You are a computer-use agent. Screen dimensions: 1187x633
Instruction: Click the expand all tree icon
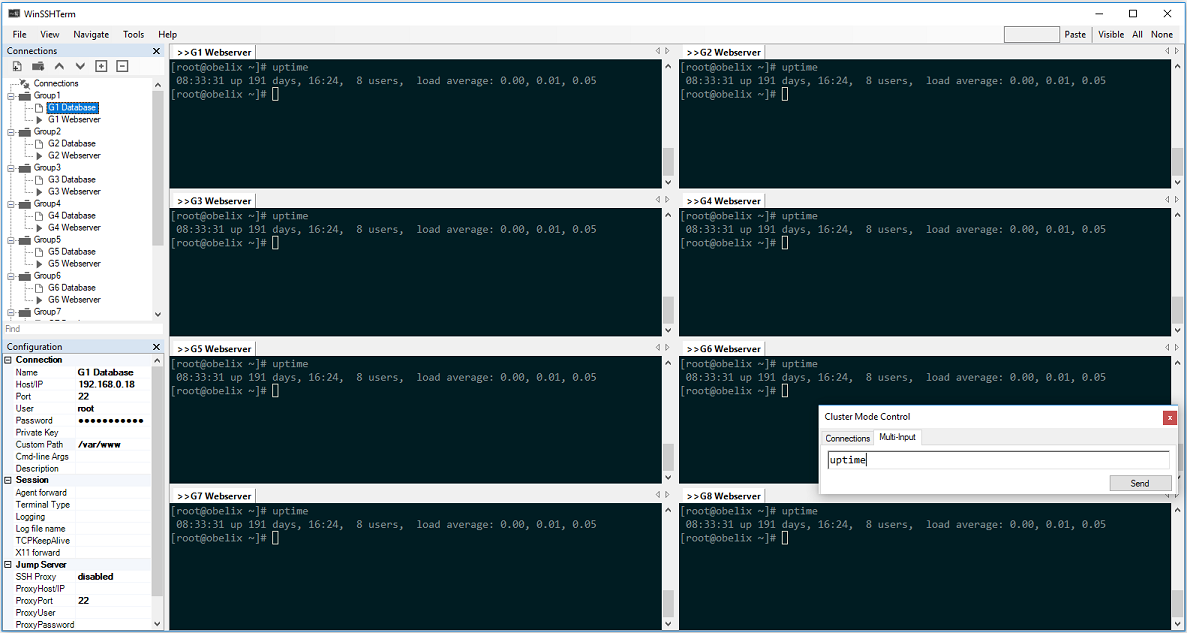tap(101, 67)
